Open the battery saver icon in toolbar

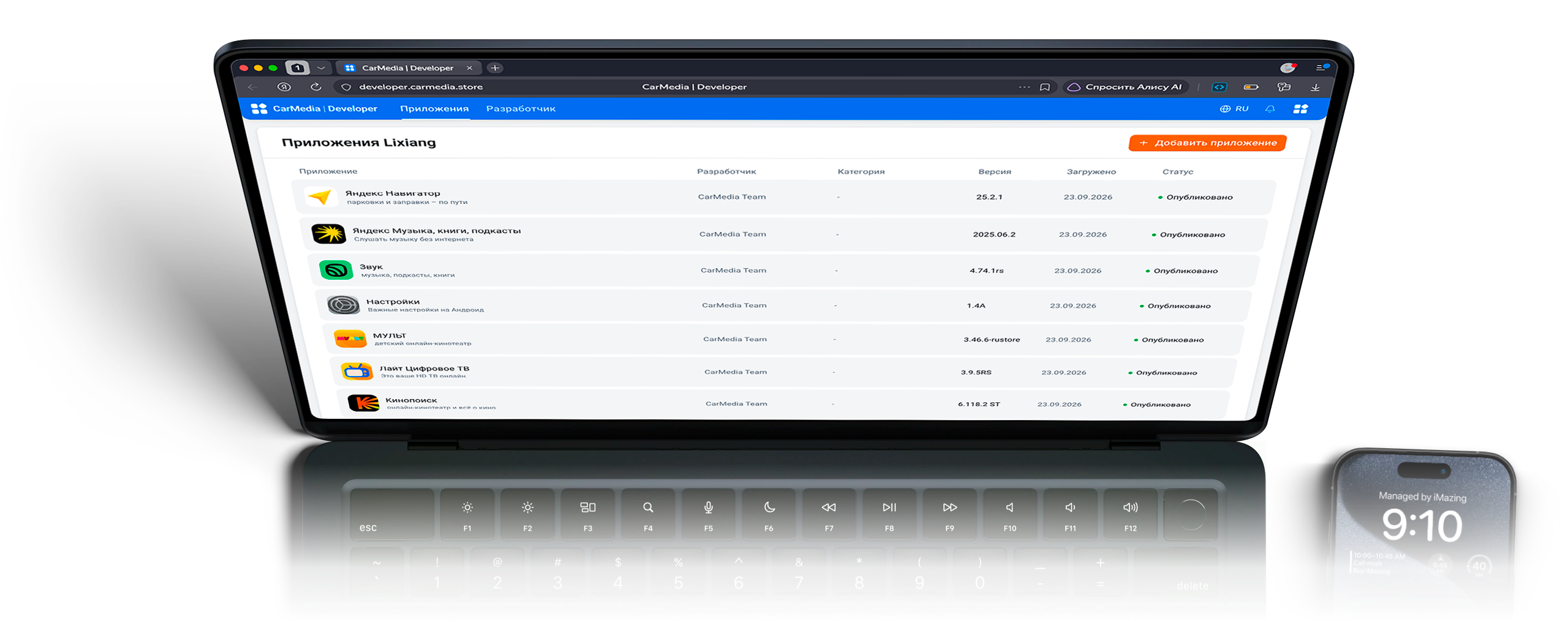coord(1251,87)
